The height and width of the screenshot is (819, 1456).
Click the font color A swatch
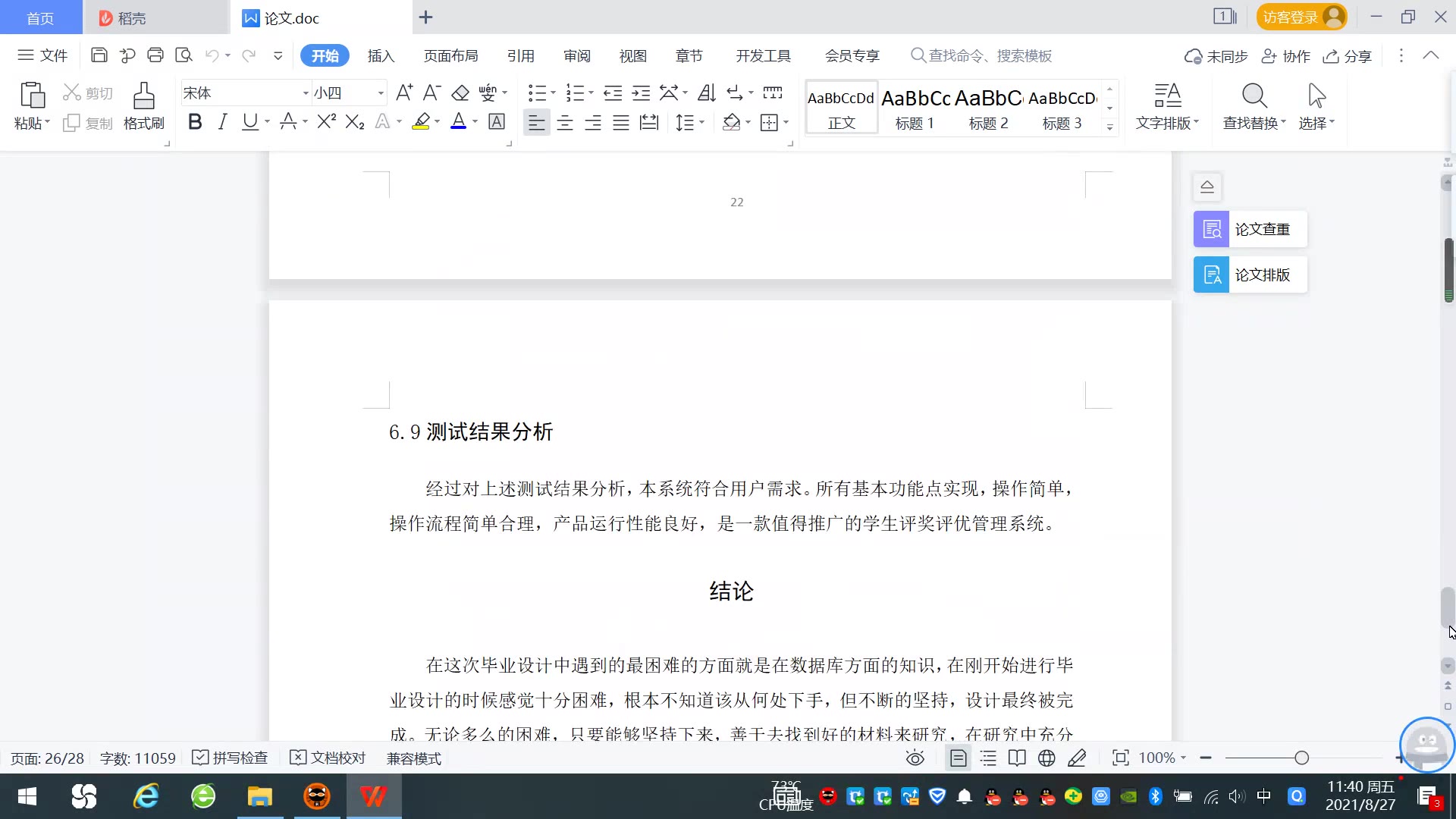click(459, 122)
